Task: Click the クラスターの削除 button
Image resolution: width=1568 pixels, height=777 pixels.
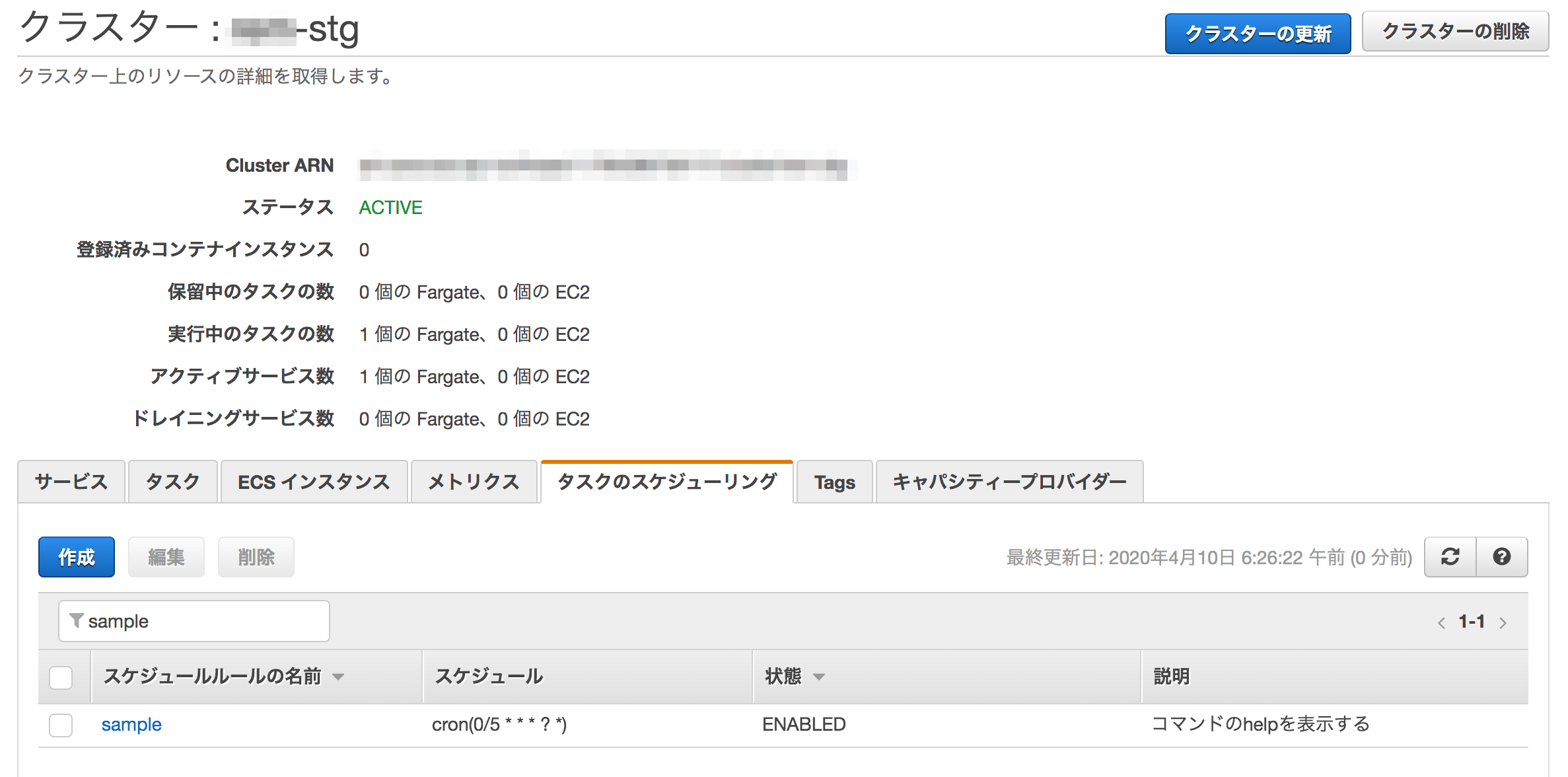Action: click(1456, 32)
